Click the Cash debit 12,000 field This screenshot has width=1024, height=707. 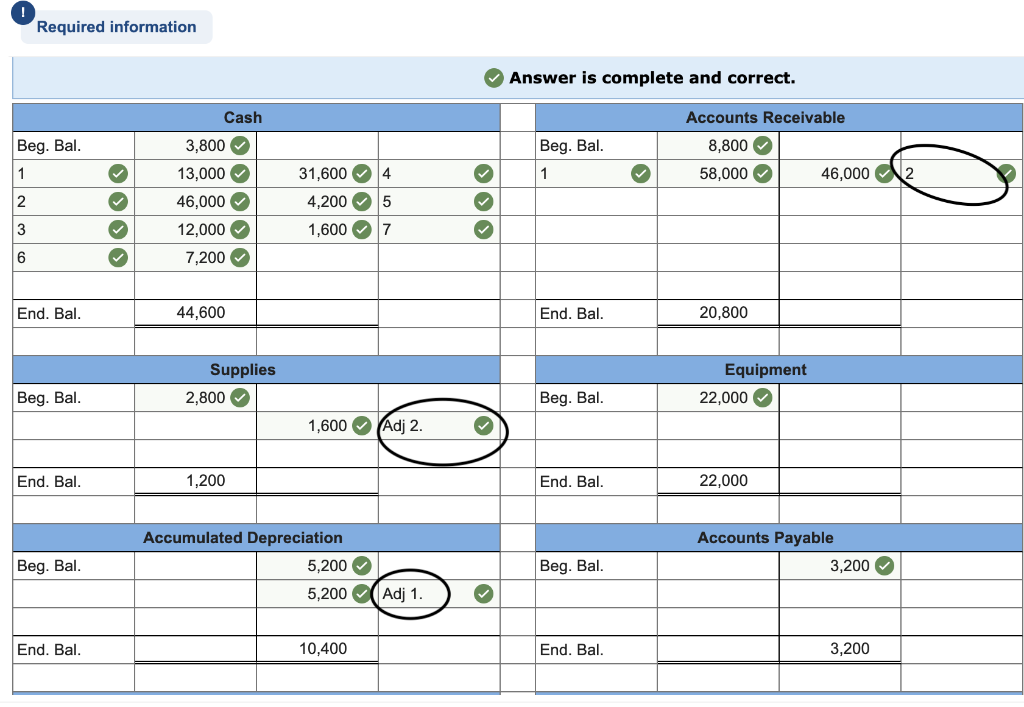click(195, 230)
